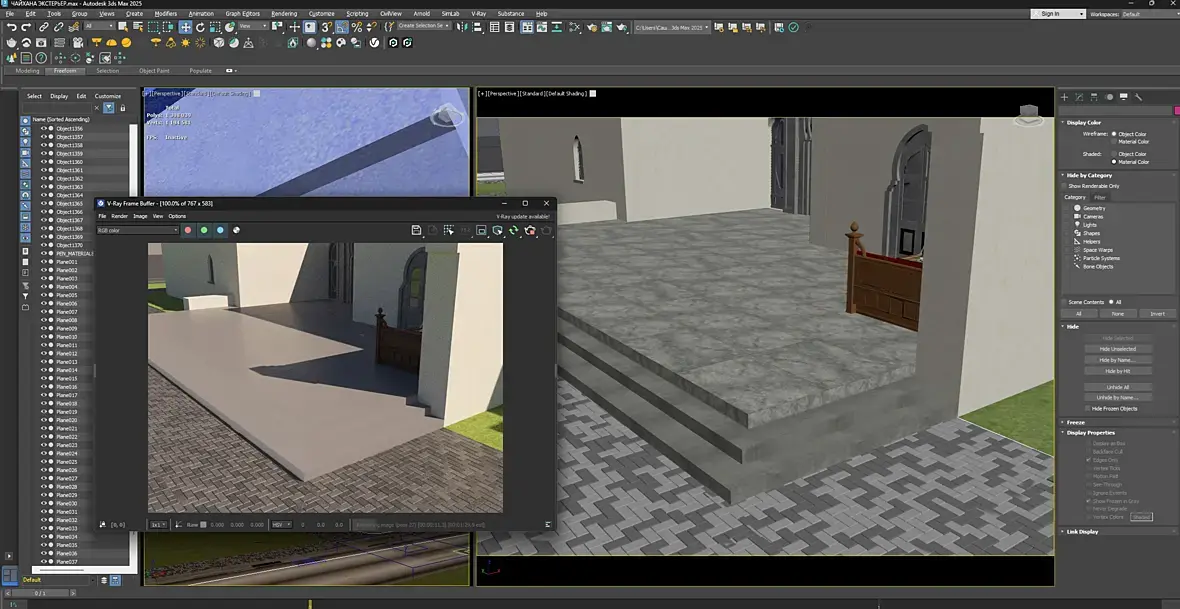Collapse the Hide by Category rollout

click(1089, 175)
